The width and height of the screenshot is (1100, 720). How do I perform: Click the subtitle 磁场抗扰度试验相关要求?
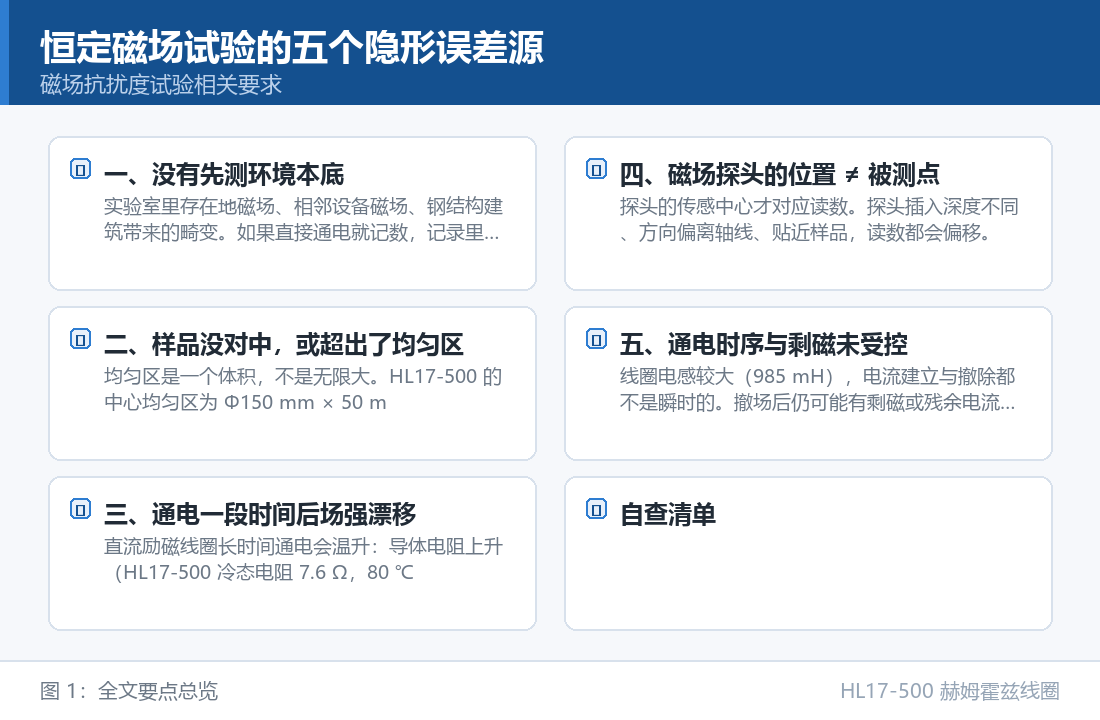click(161, 85)
